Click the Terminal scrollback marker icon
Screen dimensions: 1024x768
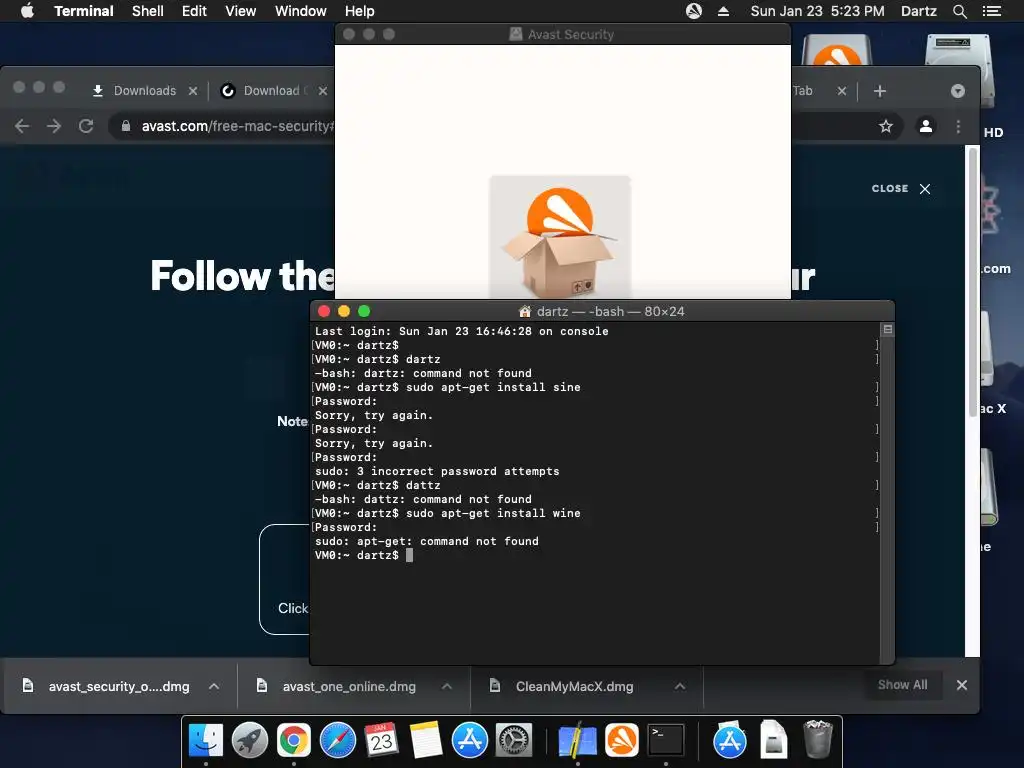pyautogui.click(x=888, y=329)
